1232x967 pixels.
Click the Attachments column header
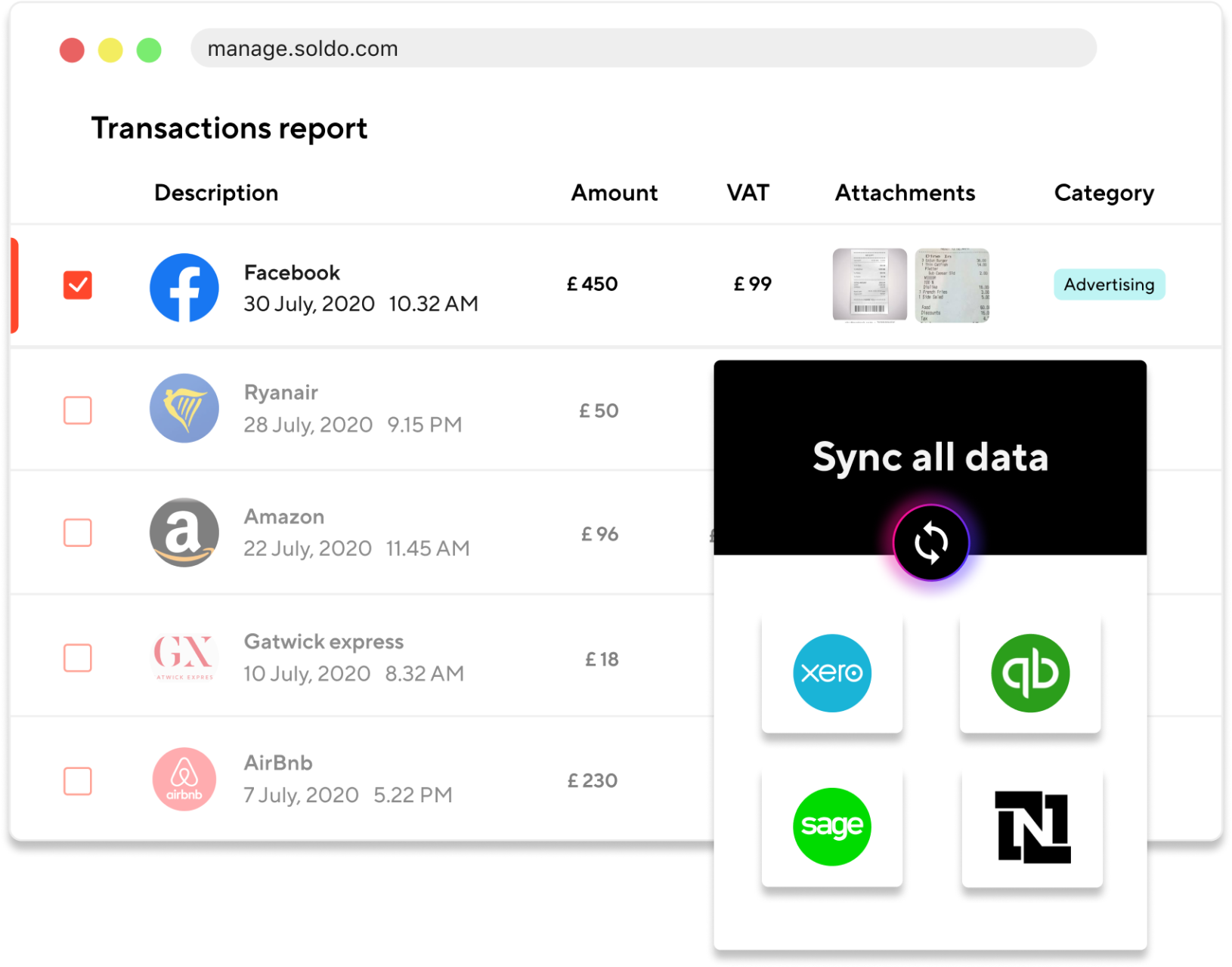click(x=905, y=193)
